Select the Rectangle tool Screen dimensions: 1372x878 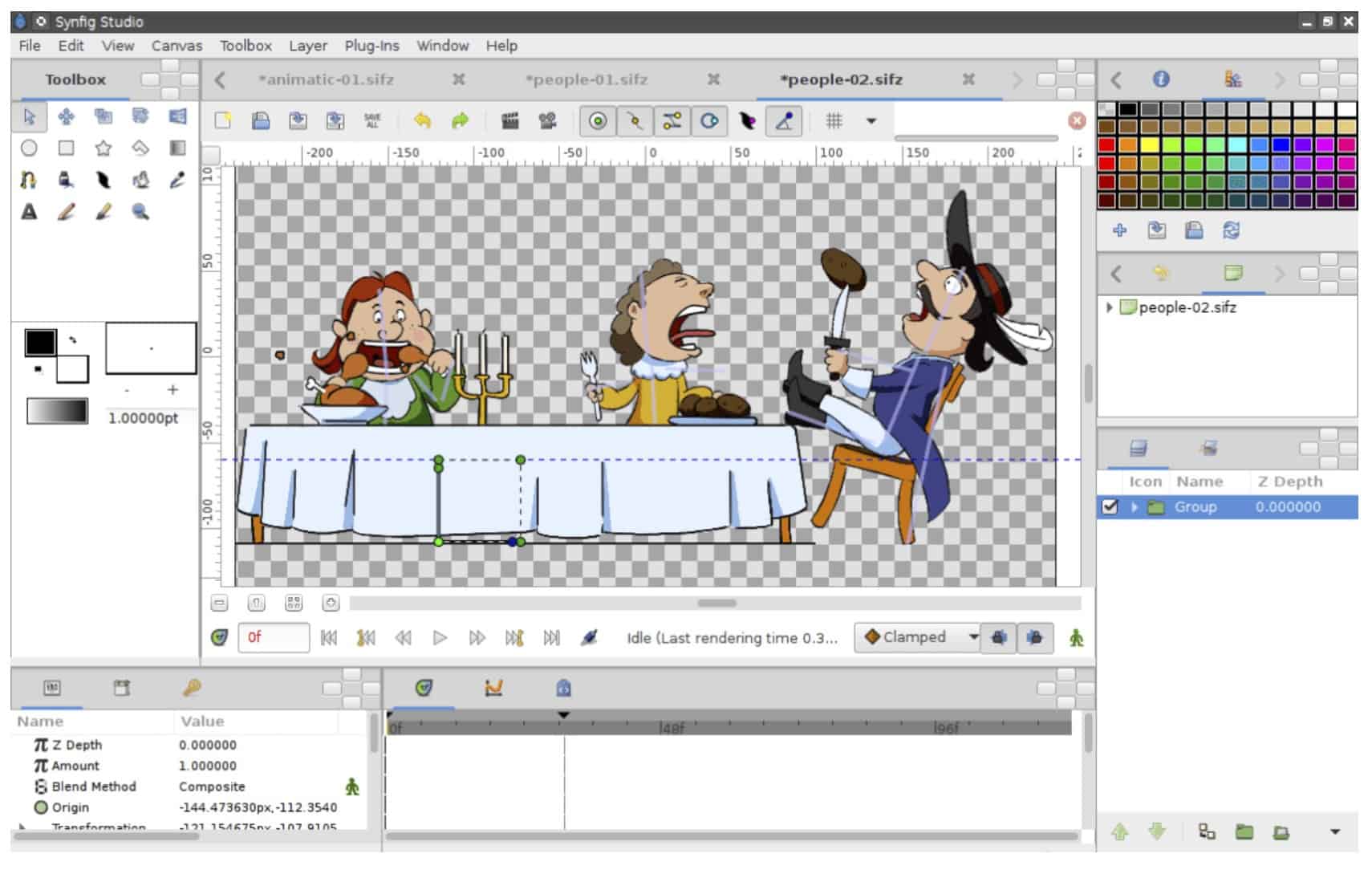click(66, 148)
